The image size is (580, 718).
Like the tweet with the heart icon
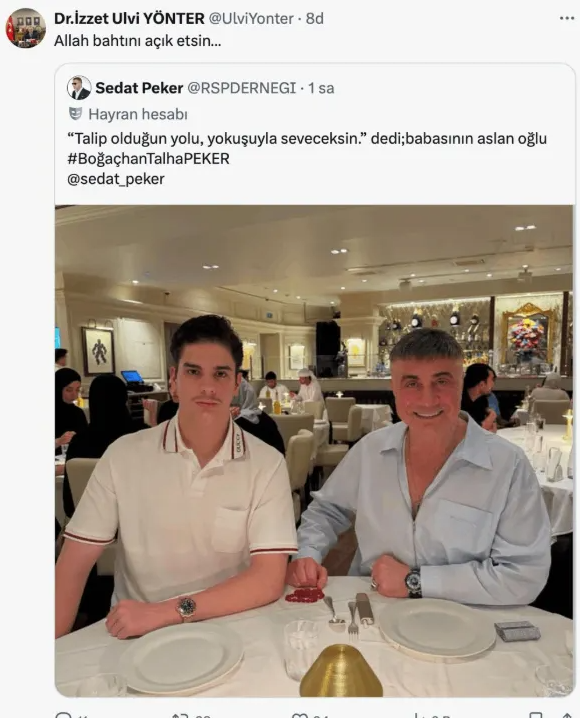pos(300,715)
